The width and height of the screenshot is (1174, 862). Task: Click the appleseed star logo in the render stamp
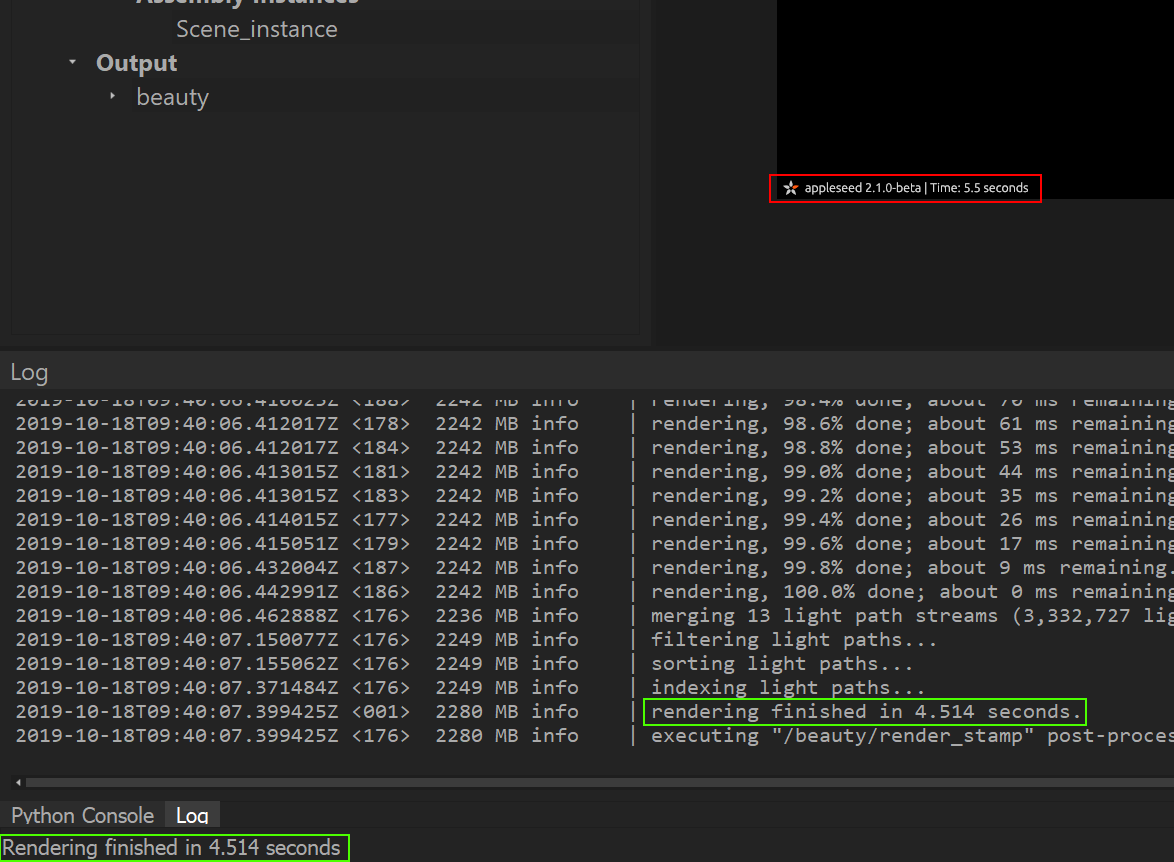[x=790, y=188]
